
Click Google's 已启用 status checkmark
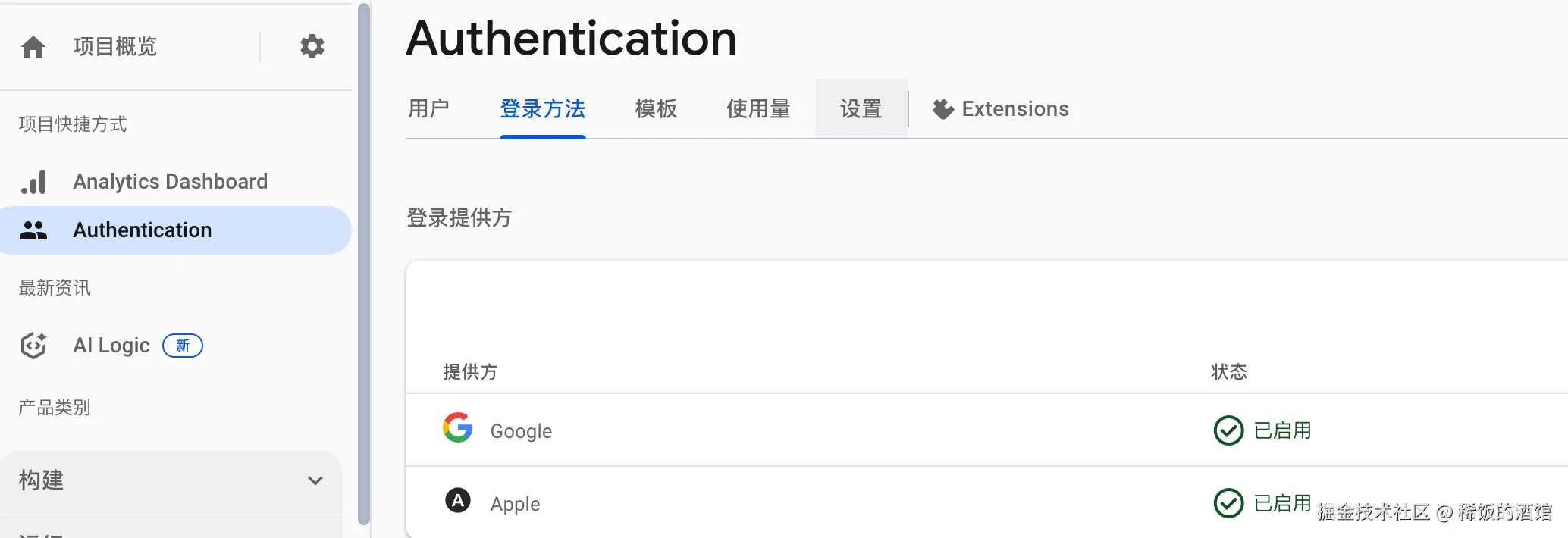click(x=1228, y=430)
